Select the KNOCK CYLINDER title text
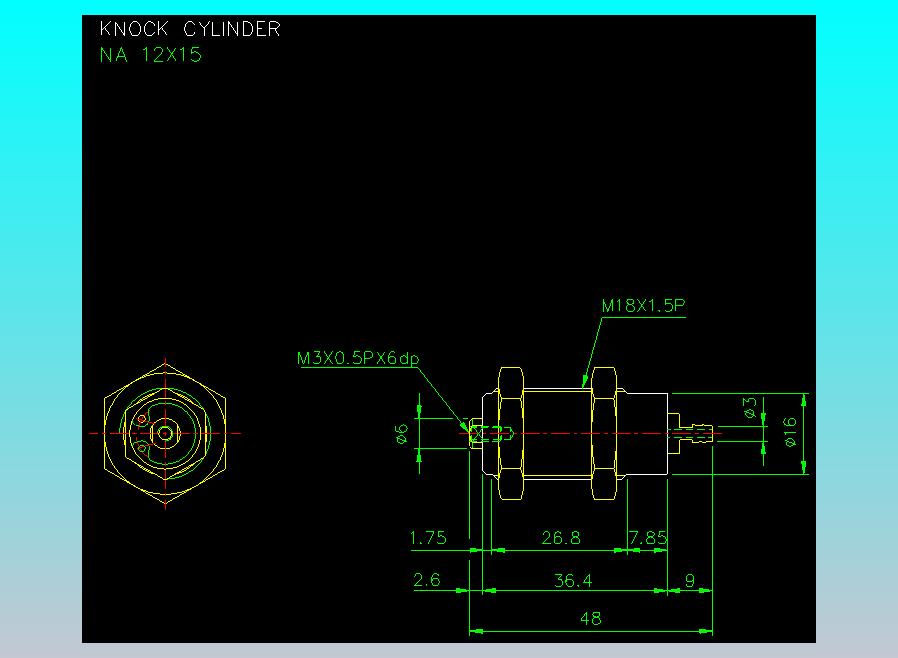The height and width of the screenshot is (658, 898). [190, 29]
